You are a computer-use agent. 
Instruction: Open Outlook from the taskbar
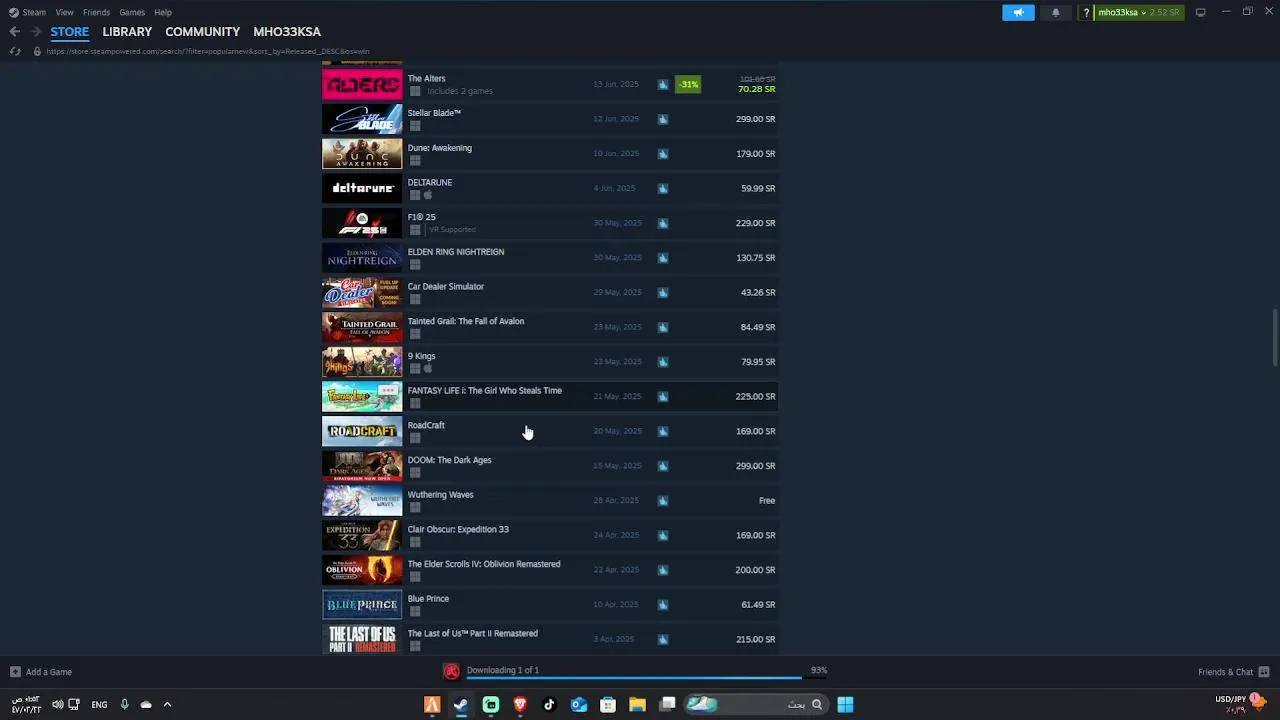coord(579,704)
